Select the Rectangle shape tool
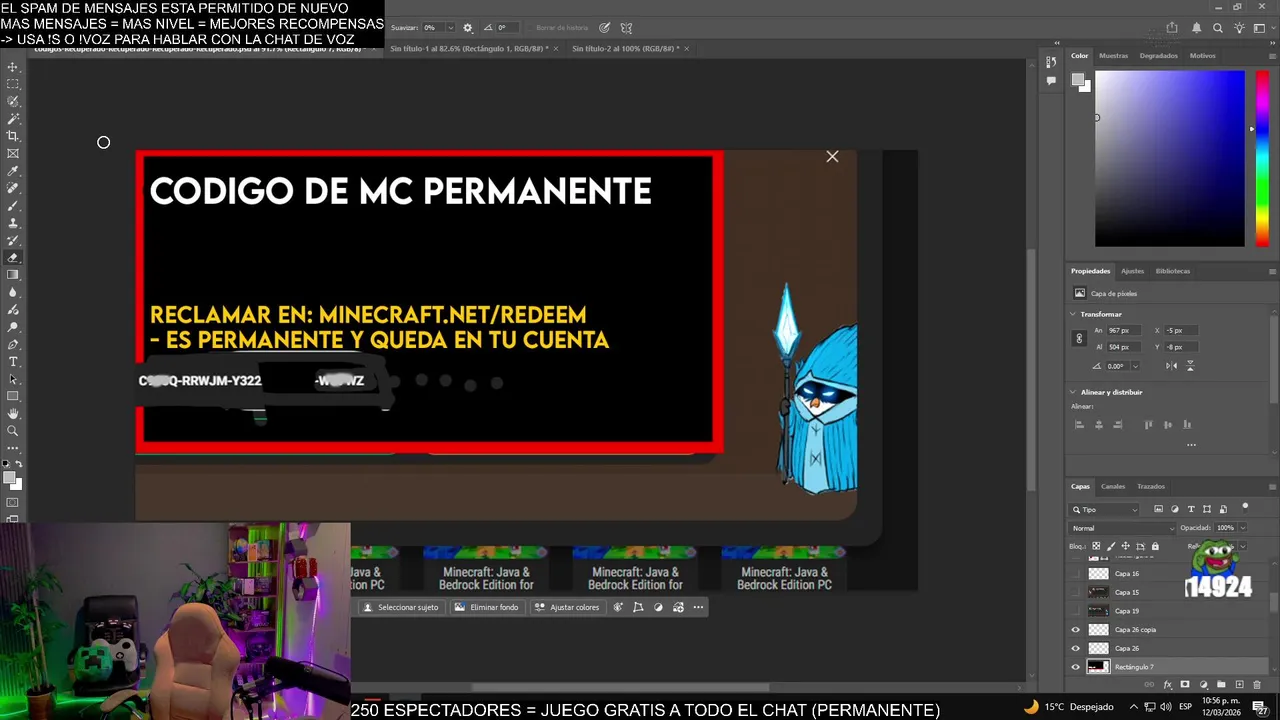1280x720 pixels. (13, 396)
